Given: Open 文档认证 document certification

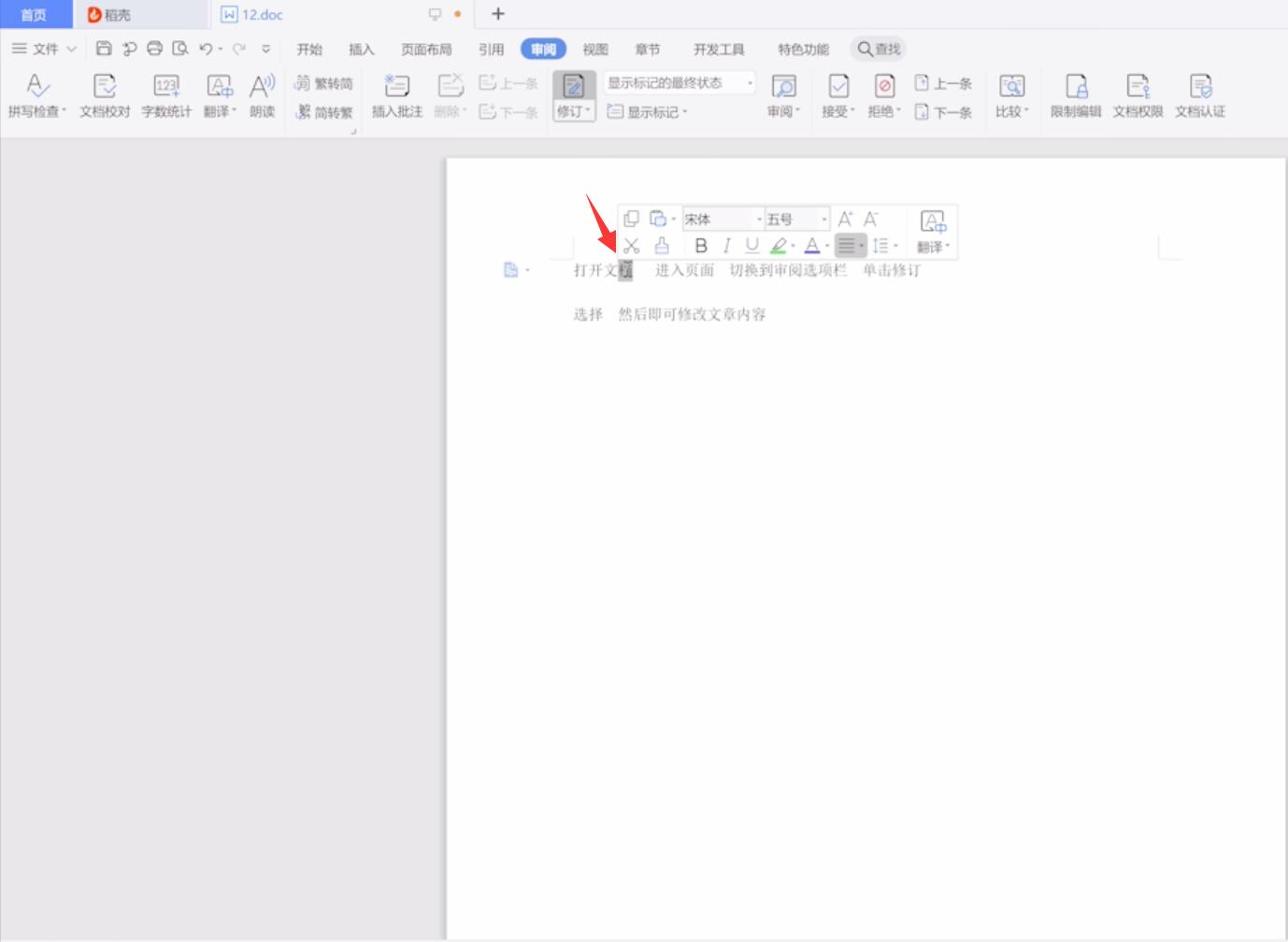Looking at the screenshot, I should point(1200,96).
